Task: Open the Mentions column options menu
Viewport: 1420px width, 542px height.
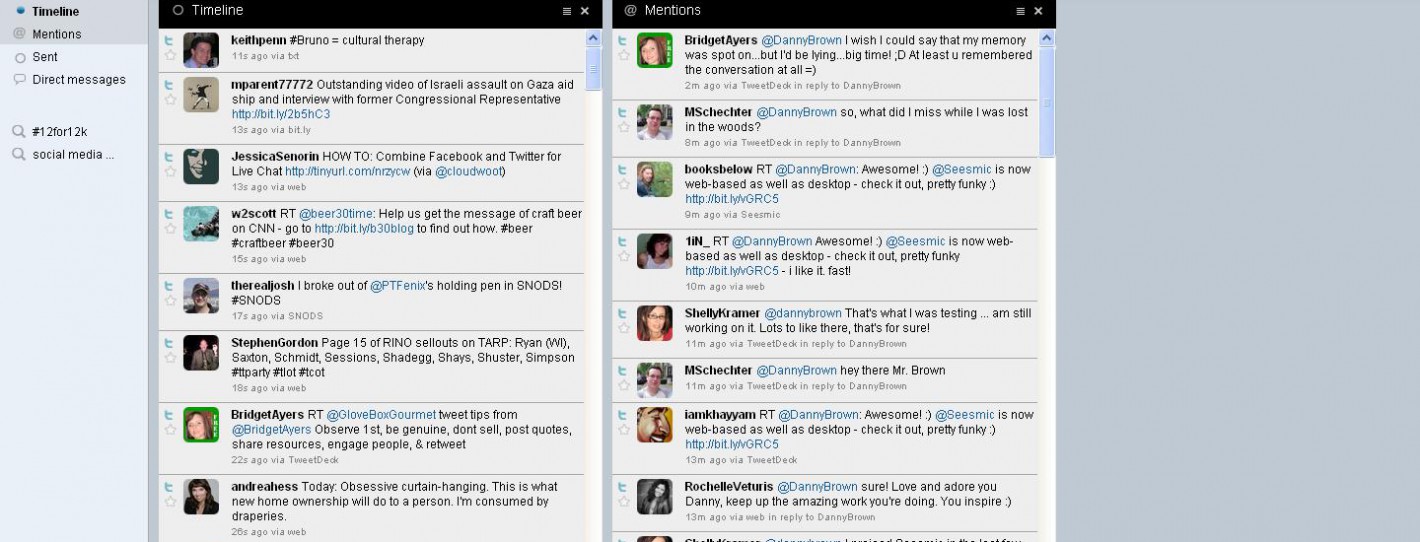Action: (x=1020, y=11)
